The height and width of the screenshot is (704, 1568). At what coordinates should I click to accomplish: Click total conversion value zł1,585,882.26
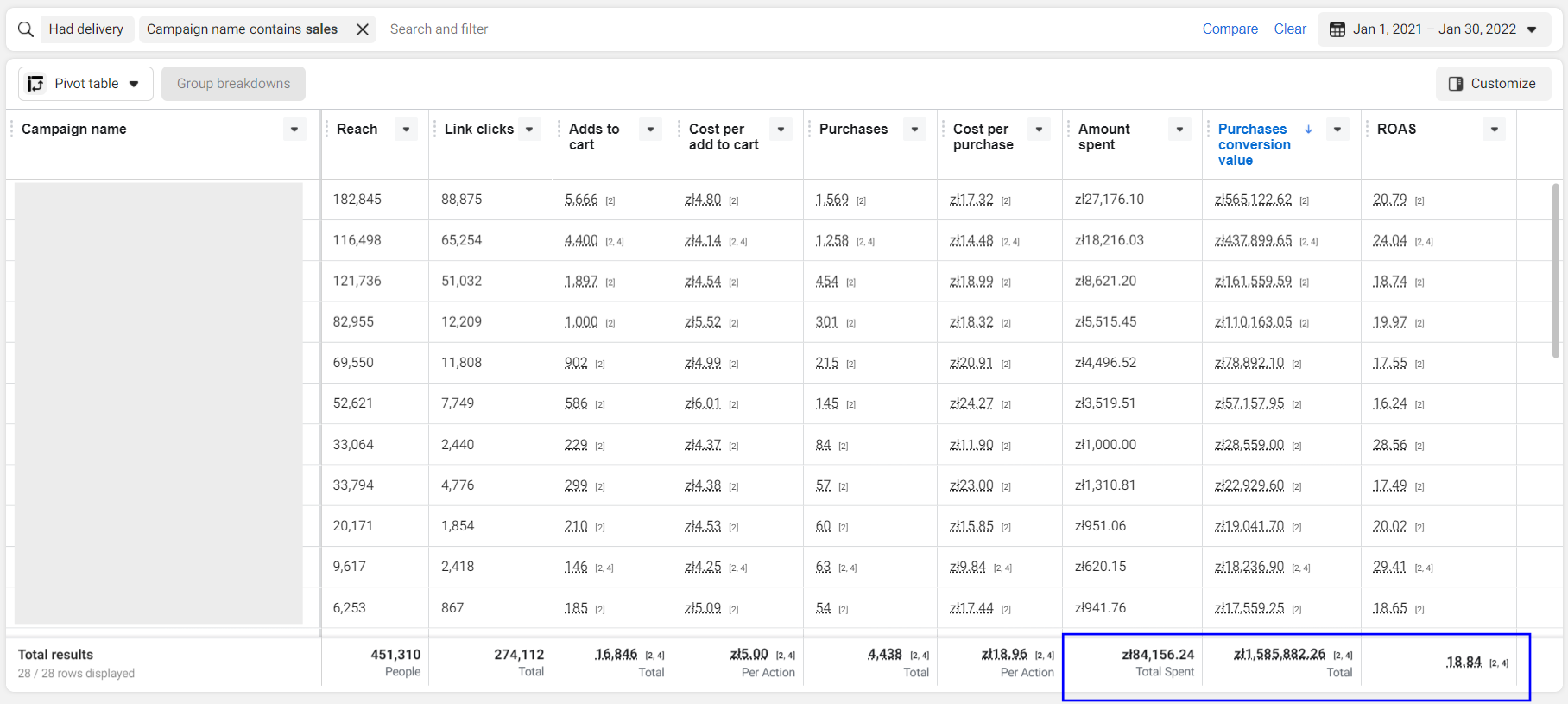pos(1280,655)
